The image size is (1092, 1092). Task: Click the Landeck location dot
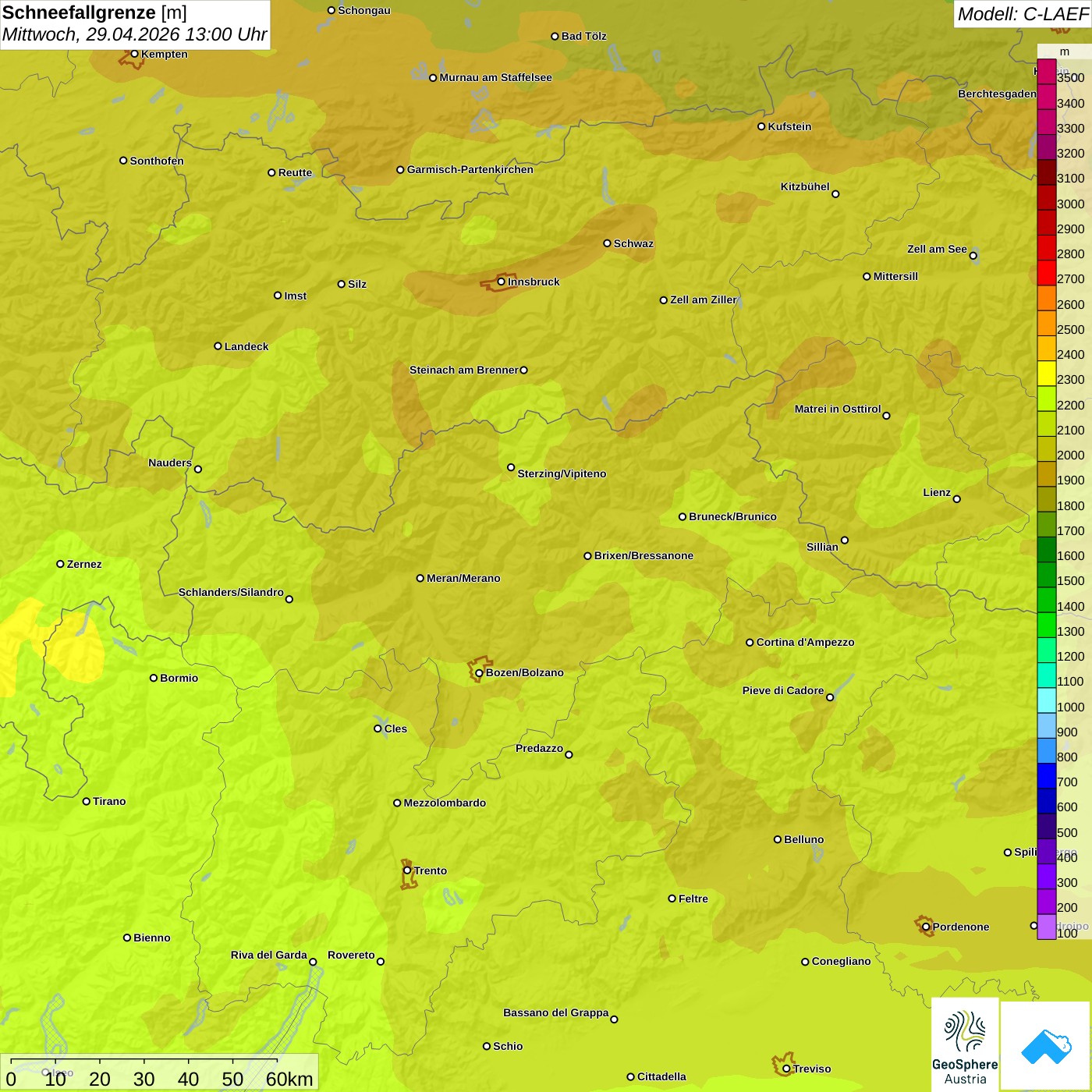218,346
